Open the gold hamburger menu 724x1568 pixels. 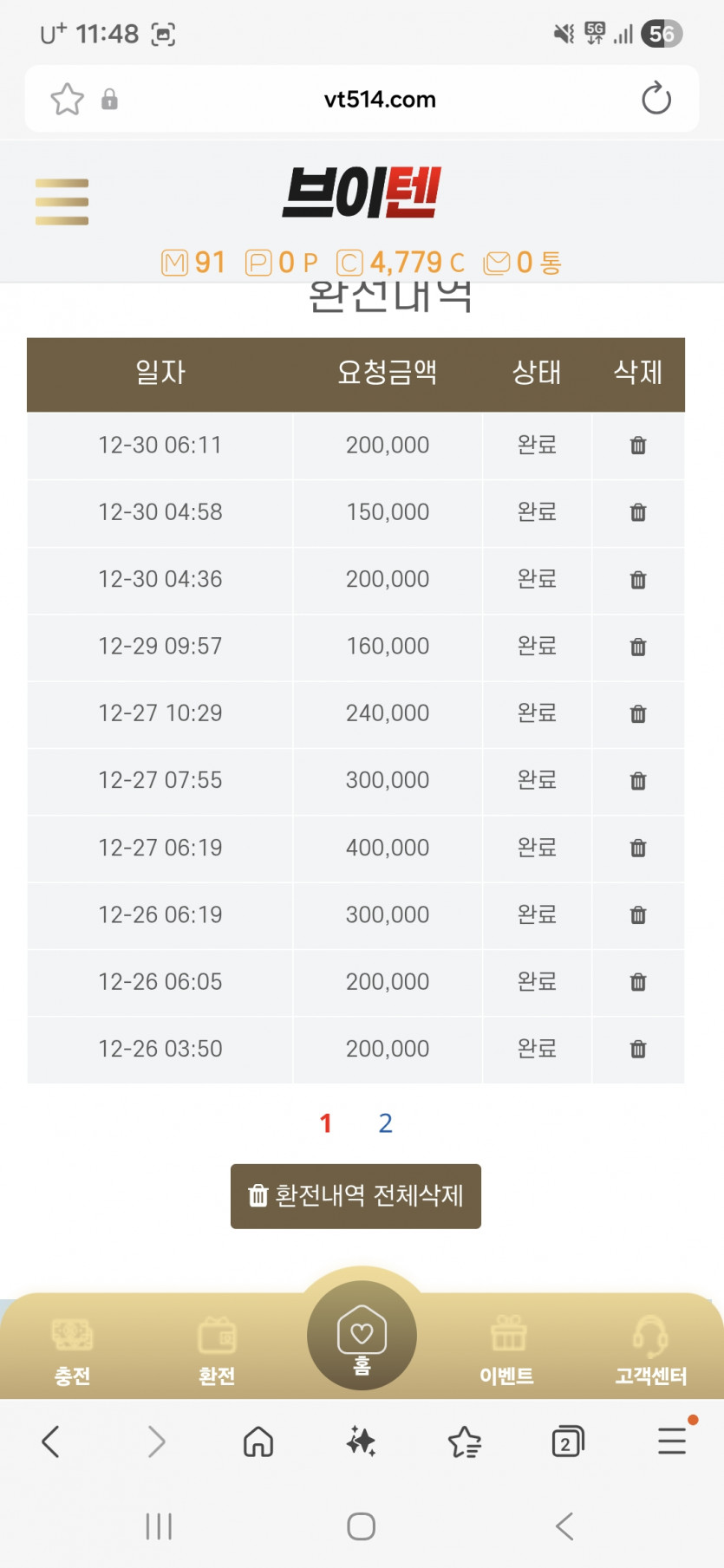point(62,202)
